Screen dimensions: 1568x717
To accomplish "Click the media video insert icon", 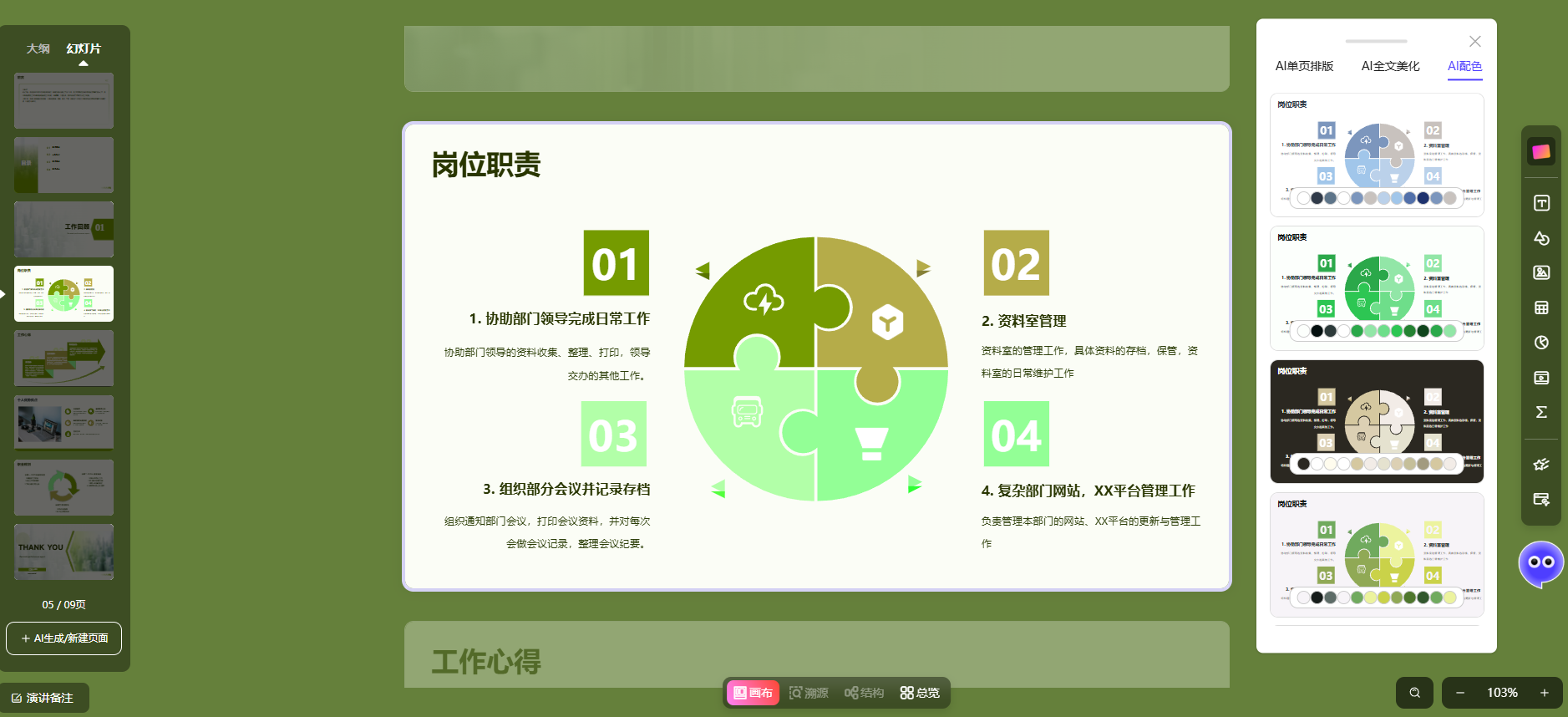I will 1541,378.
